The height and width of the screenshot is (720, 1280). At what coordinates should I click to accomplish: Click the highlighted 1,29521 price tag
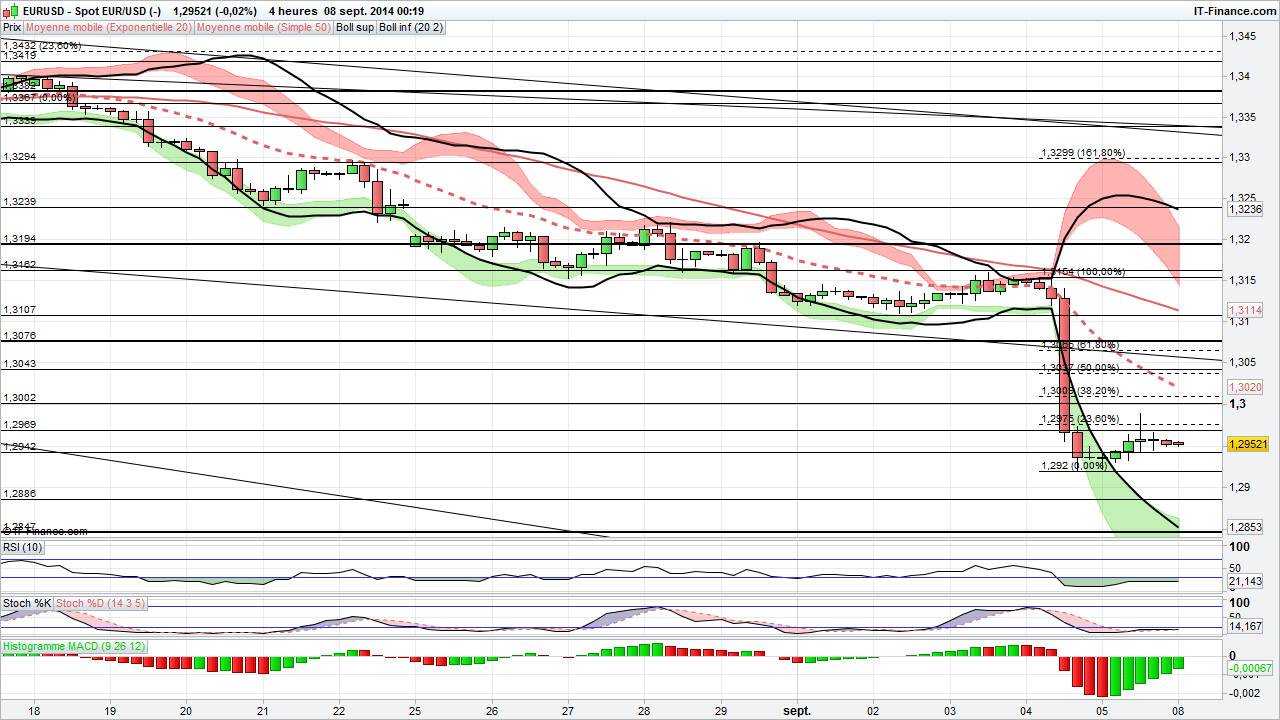1248,446
